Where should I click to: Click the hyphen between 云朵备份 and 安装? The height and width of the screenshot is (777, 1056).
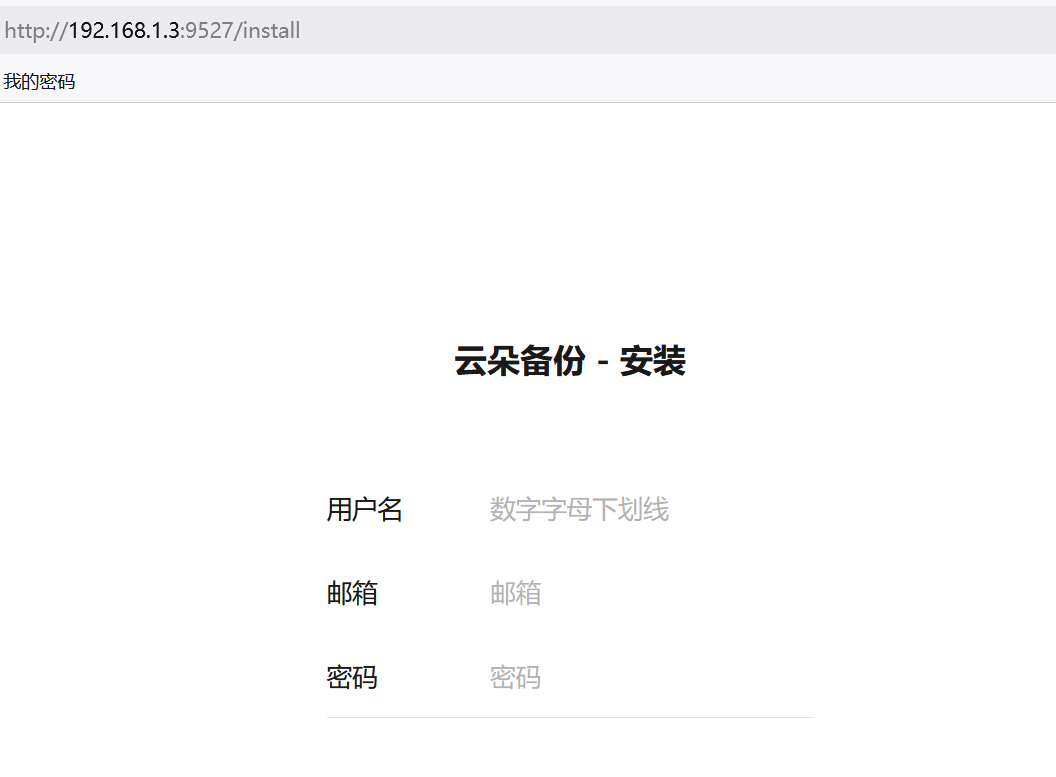tap(602, 362)
